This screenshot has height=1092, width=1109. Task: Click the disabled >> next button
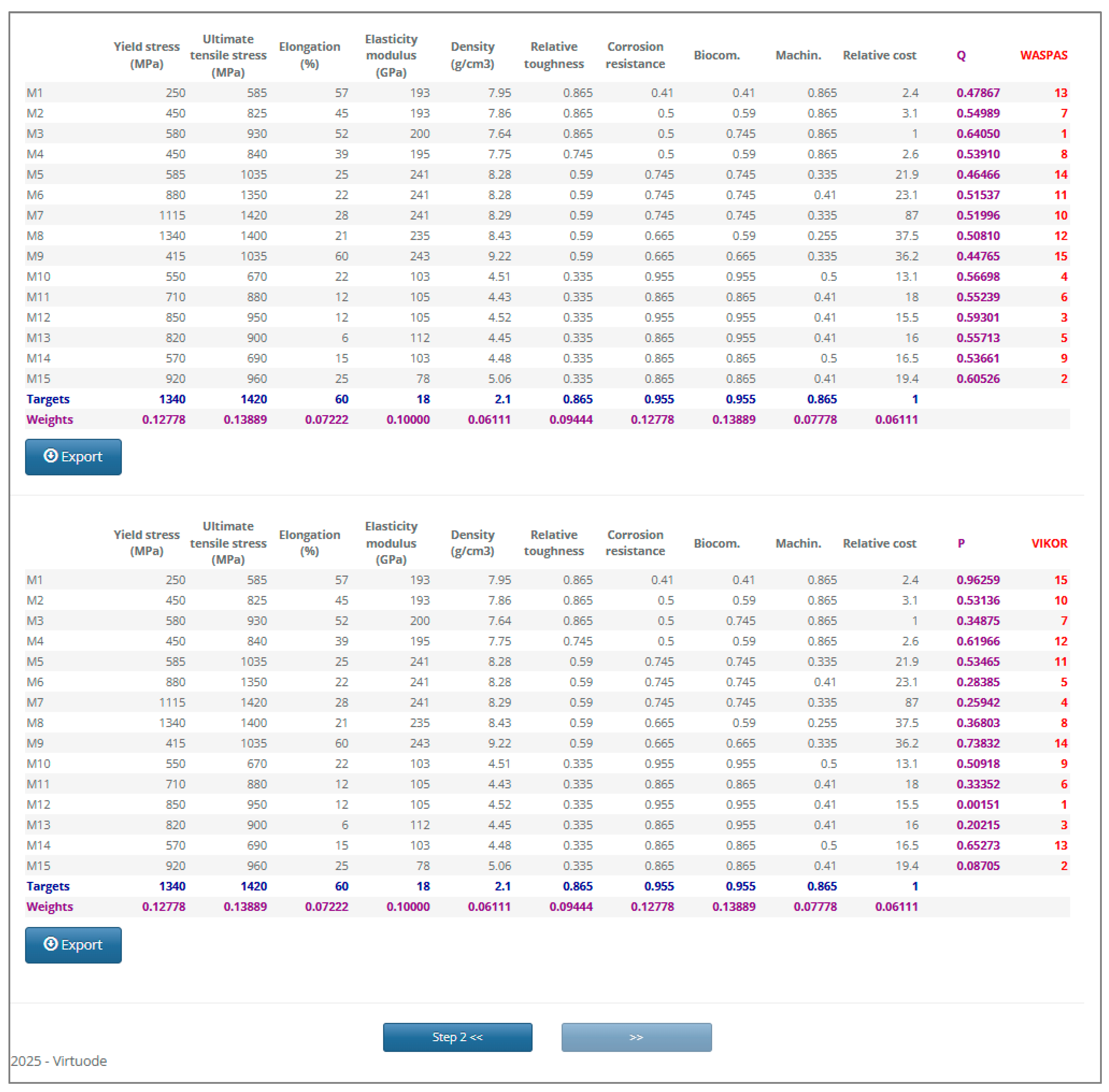(636, 1037)
